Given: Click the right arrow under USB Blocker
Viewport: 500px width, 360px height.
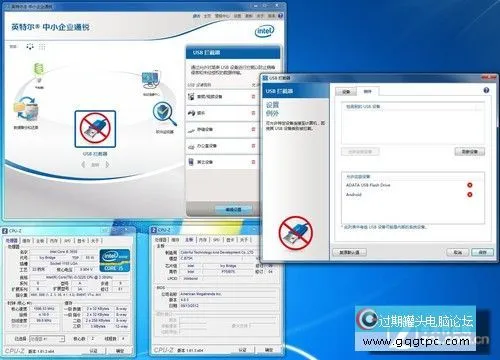Looking at the screenshot, I should point(107,165).
